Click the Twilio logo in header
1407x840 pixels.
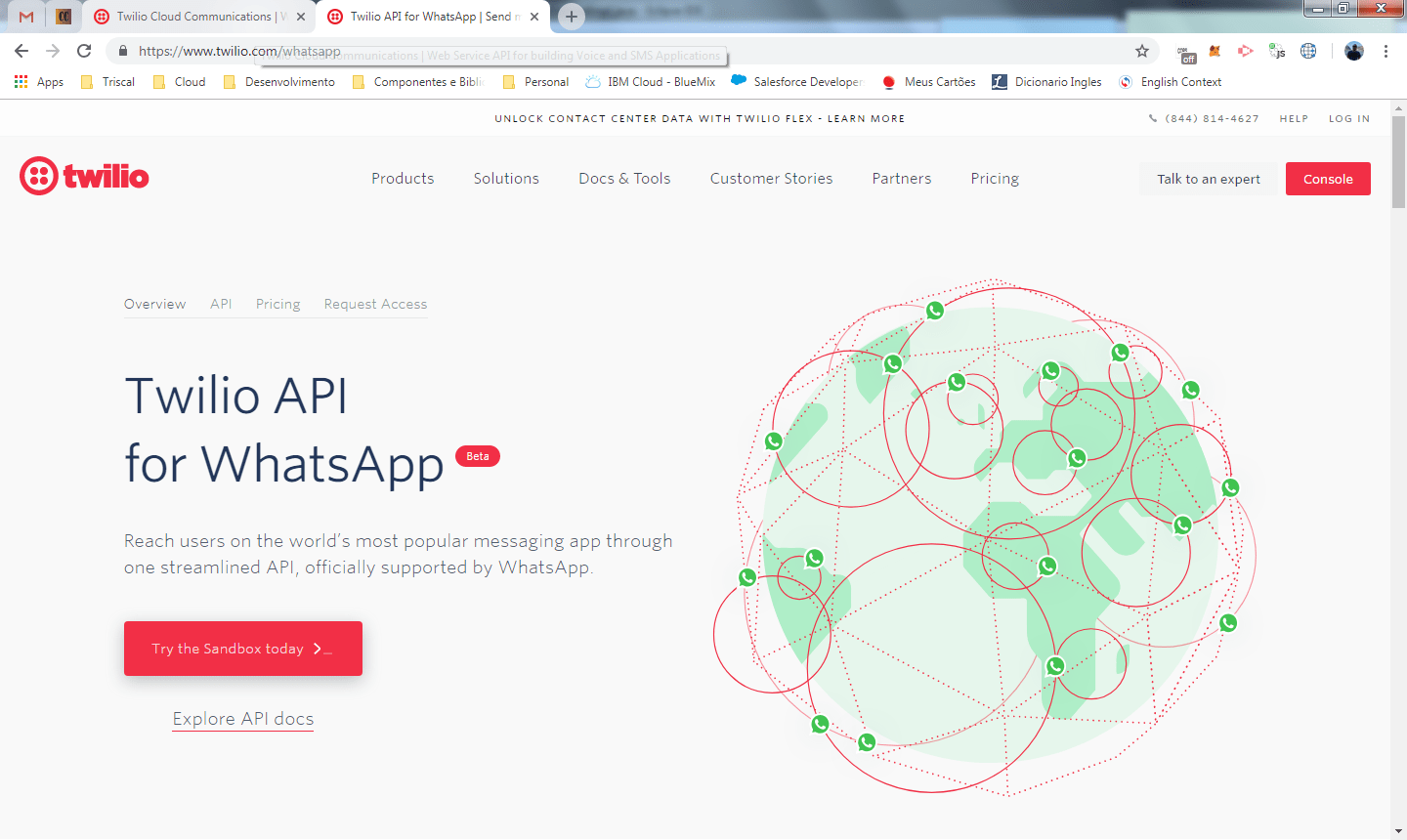(x=84, y=177)
